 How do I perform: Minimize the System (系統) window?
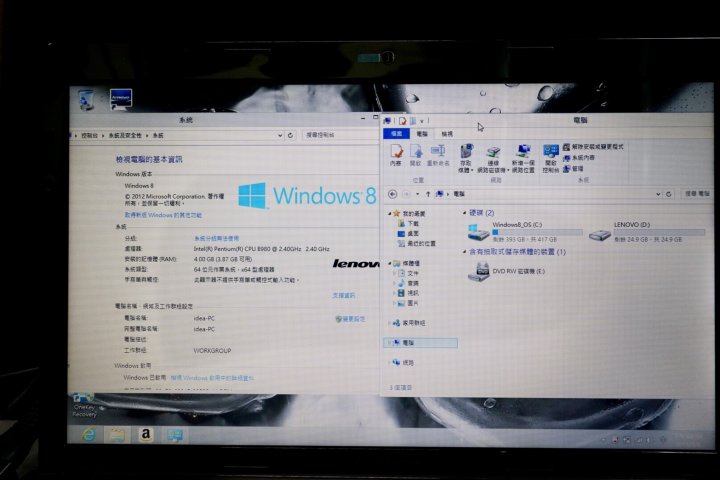[363, 118]
